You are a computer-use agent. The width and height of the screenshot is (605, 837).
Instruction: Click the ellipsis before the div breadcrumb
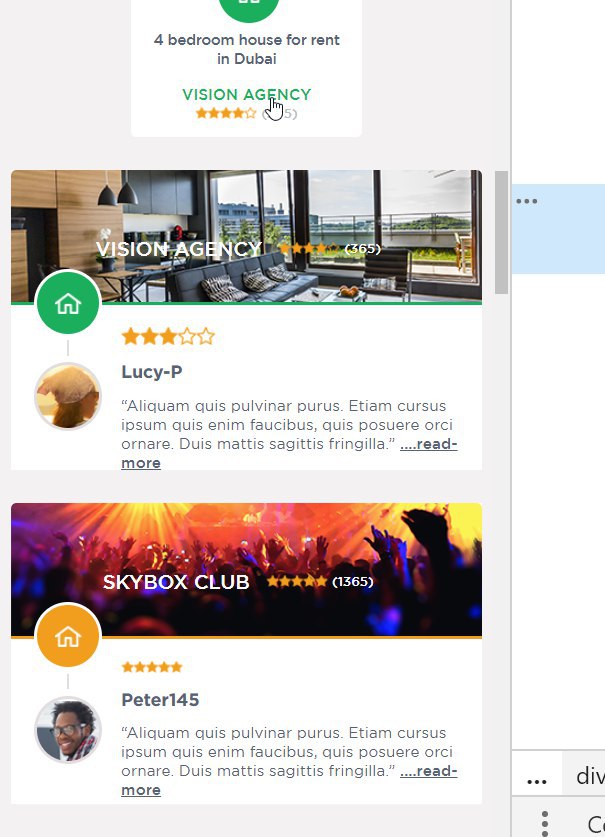[537, 781]
